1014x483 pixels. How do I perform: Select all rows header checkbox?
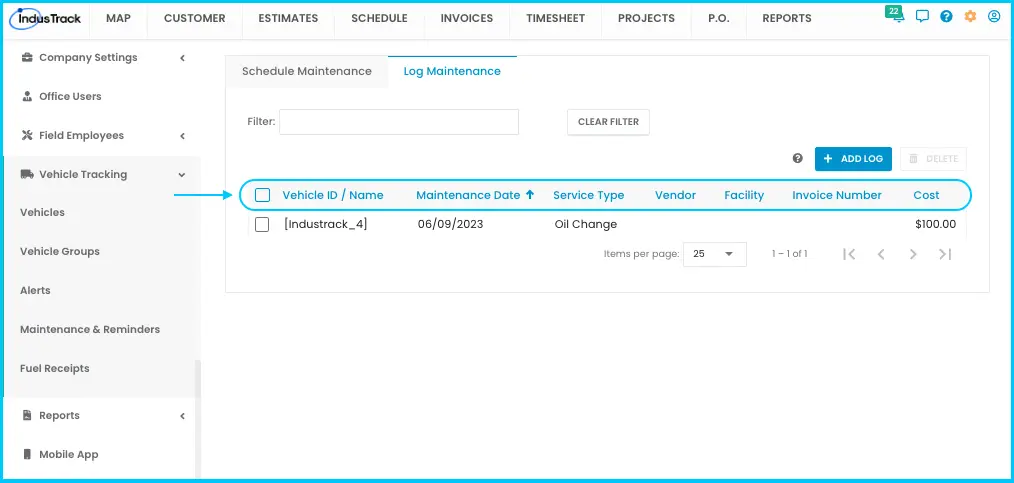click(x=263, y=195)
